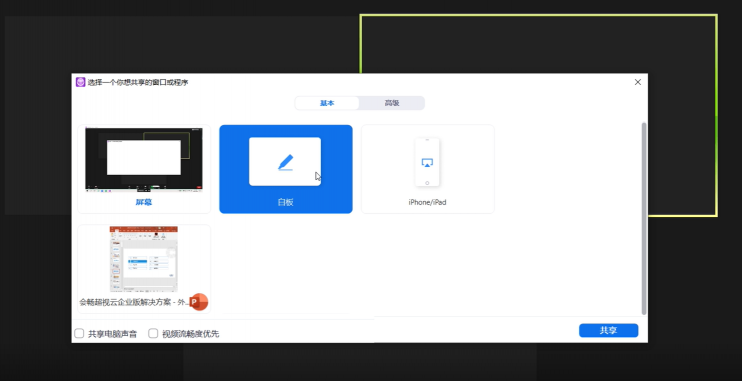
Task: Click the purple app icon in the dialog title bar
Action: pos(80,82)
